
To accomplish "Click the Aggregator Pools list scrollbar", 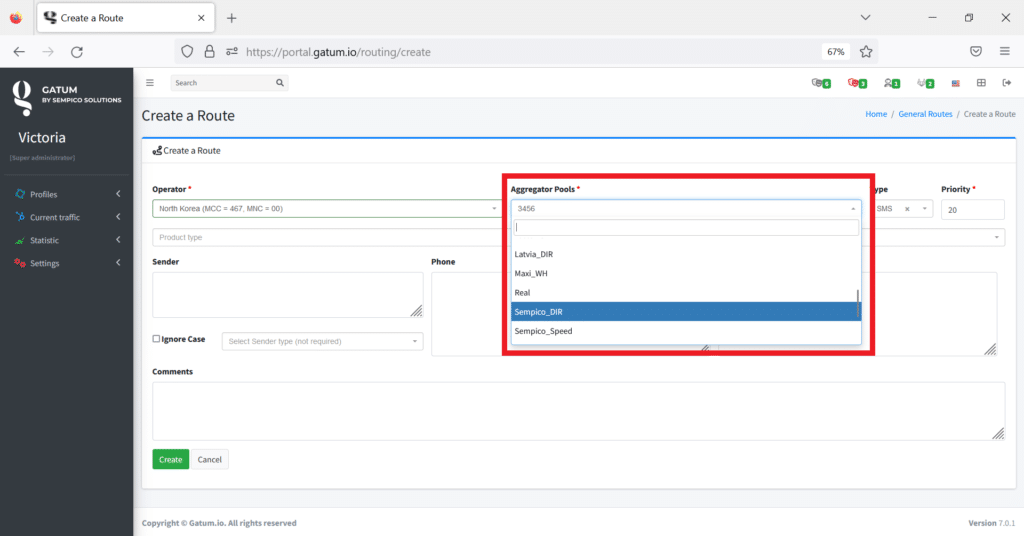I will 858,298.
